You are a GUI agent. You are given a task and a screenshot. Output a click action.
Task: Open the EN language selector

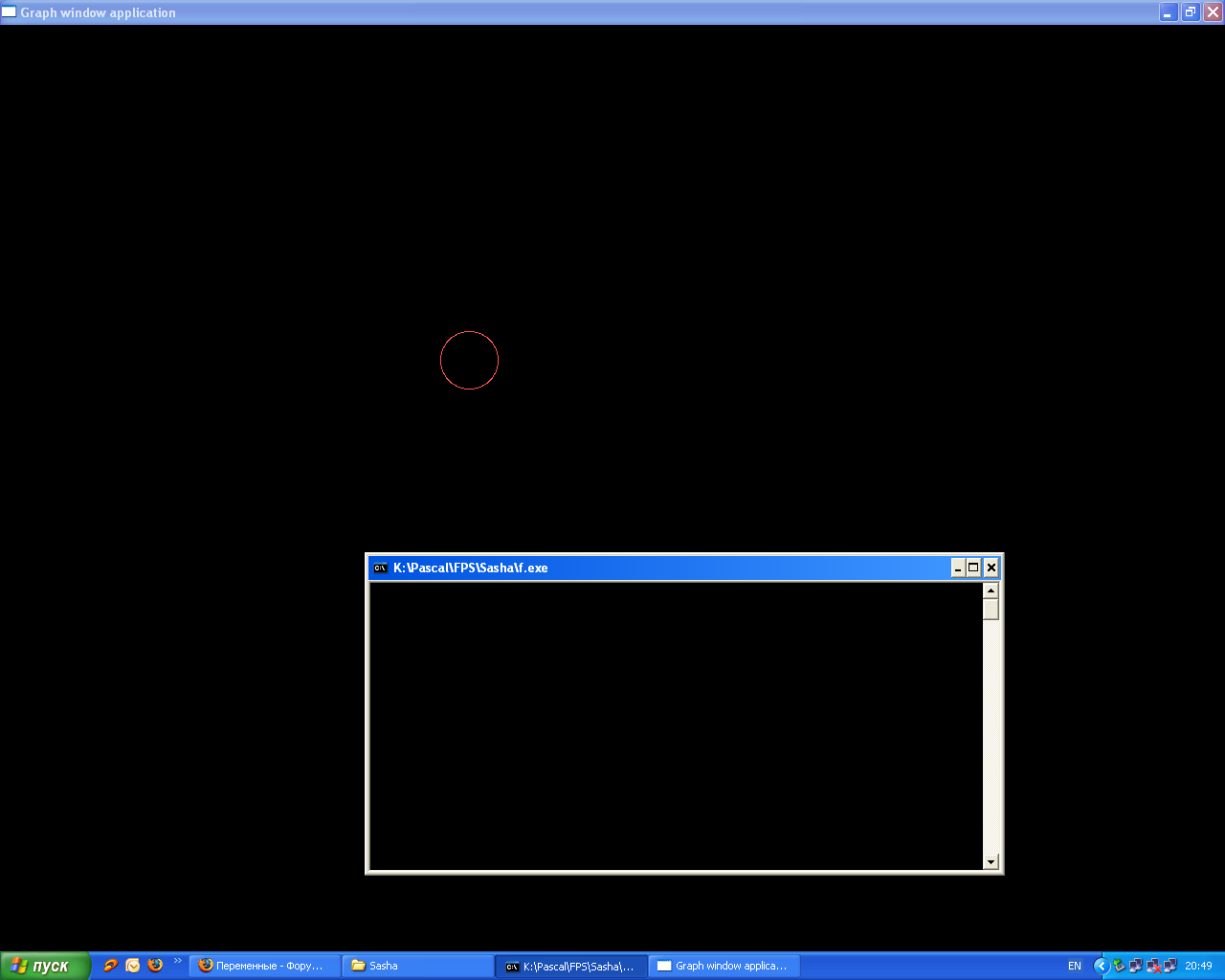point(1074,966)
